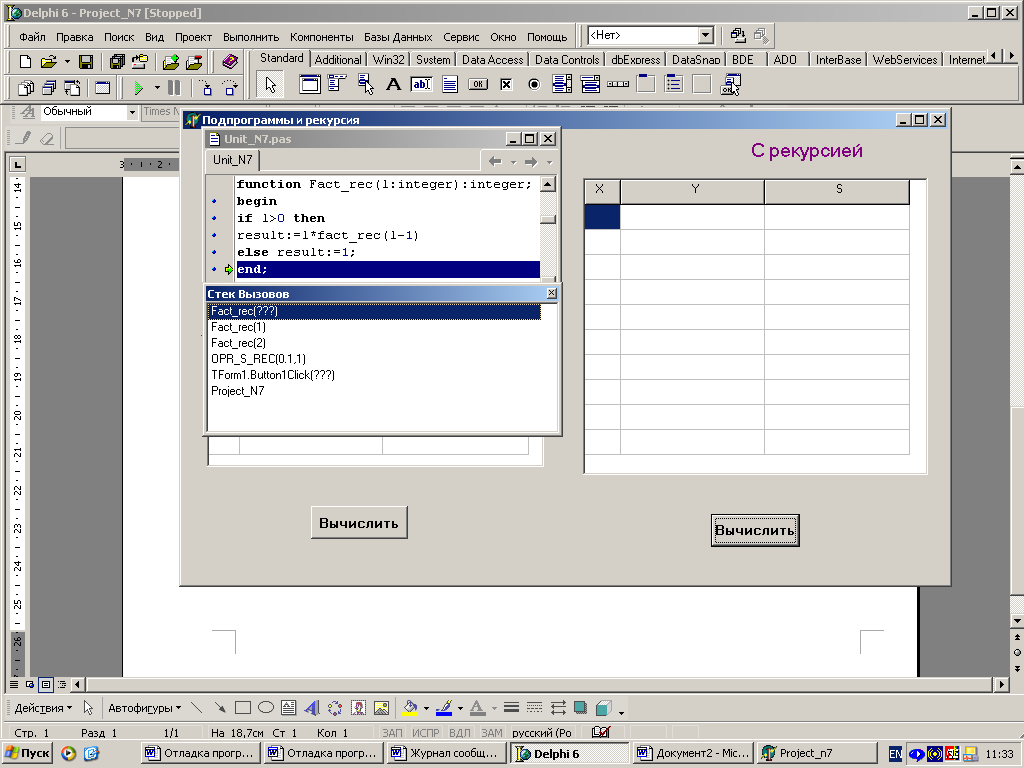Open the back navigation dropdown in code editor

(x=513, y=162)
